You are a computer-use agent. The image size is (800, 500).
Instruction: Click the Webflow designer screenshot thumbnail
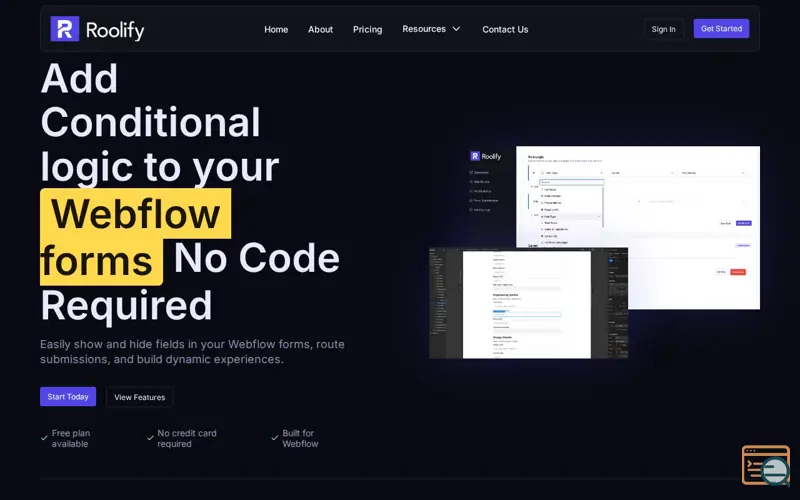click(528, 303)
